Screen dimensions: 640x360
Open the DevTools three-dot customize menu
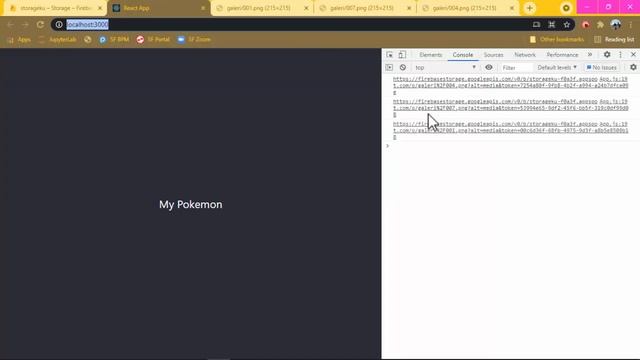pos(620,55)
